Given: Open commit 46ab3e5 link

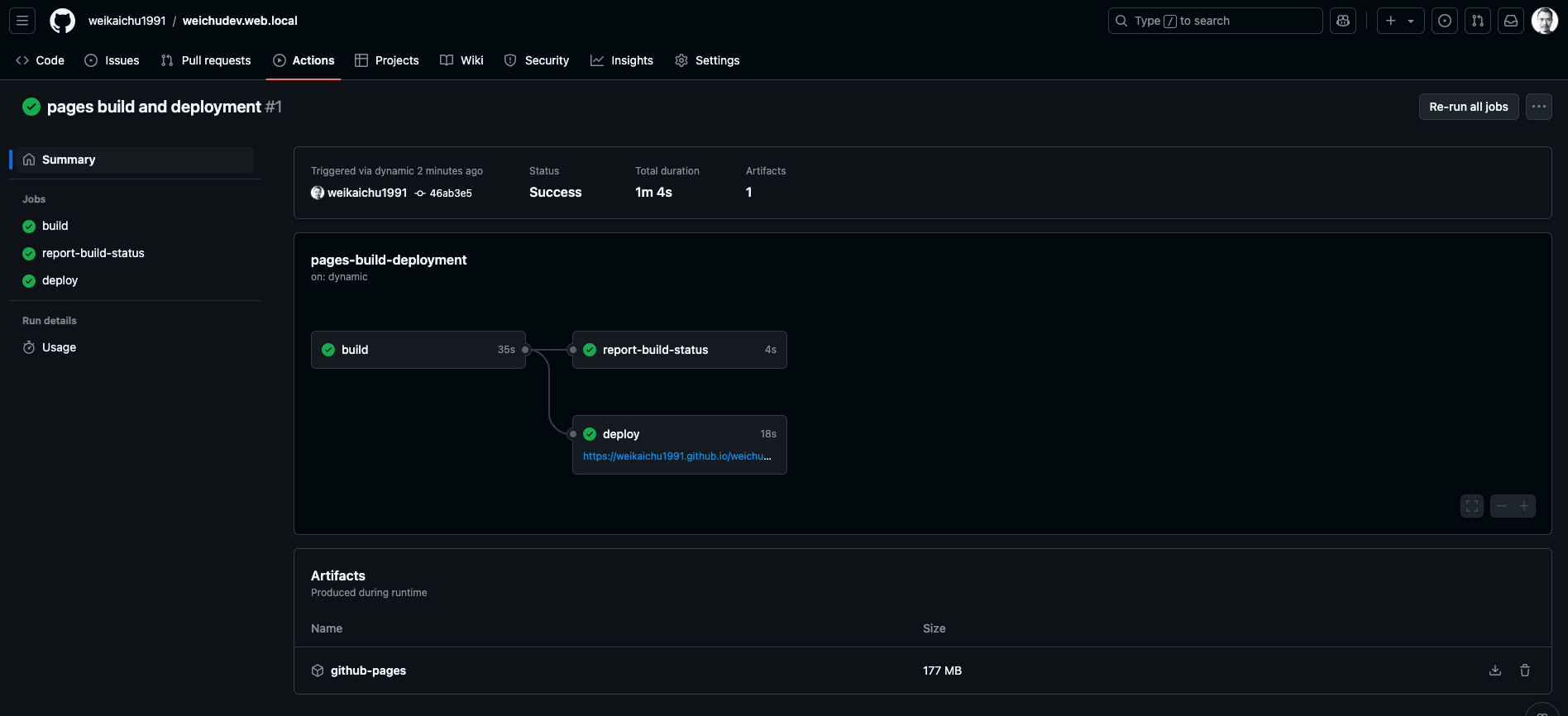Looking at the screenshot, I should (x=451, y=193).
